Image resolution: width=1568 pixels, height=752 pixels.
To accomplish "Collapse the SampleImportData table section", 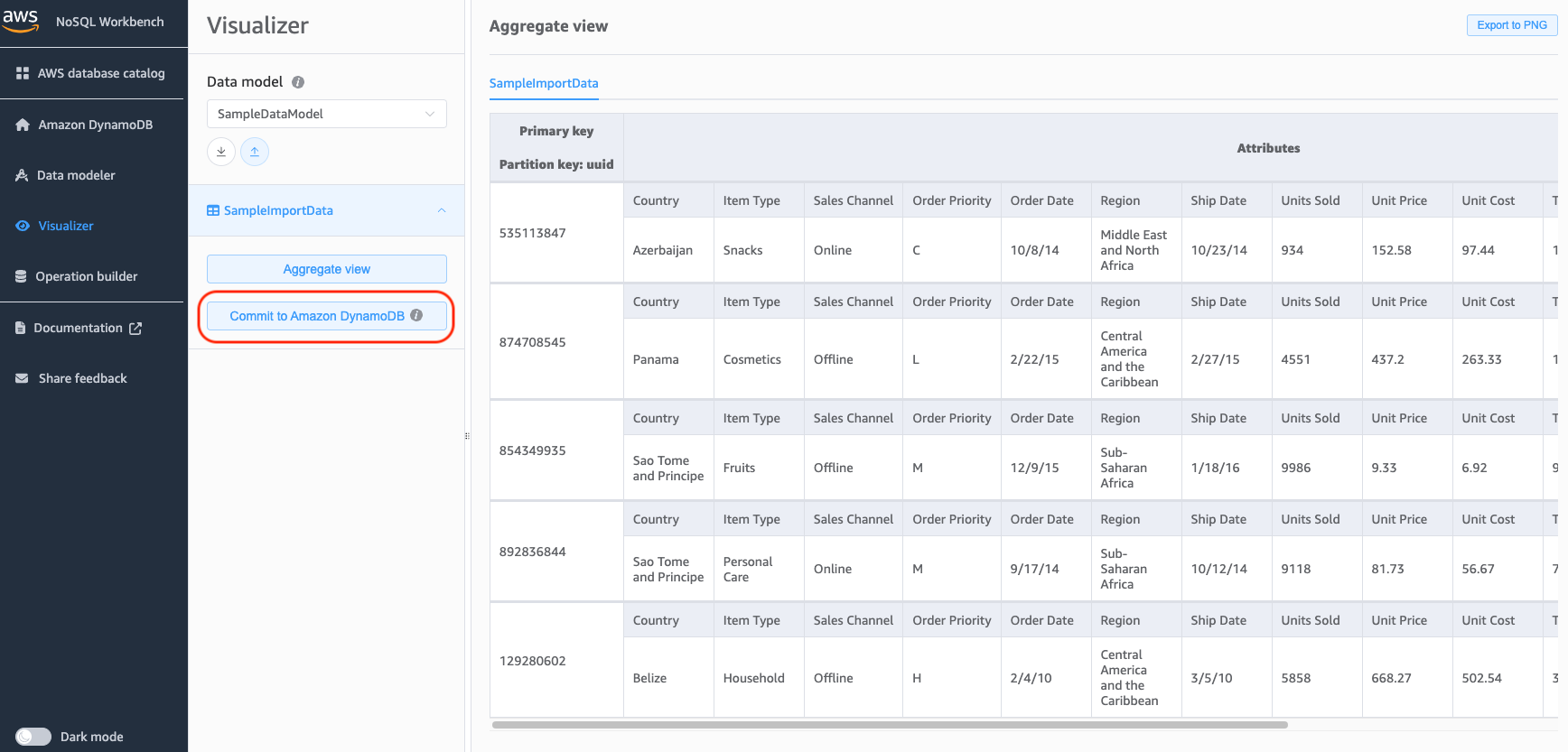I will 442,210.
